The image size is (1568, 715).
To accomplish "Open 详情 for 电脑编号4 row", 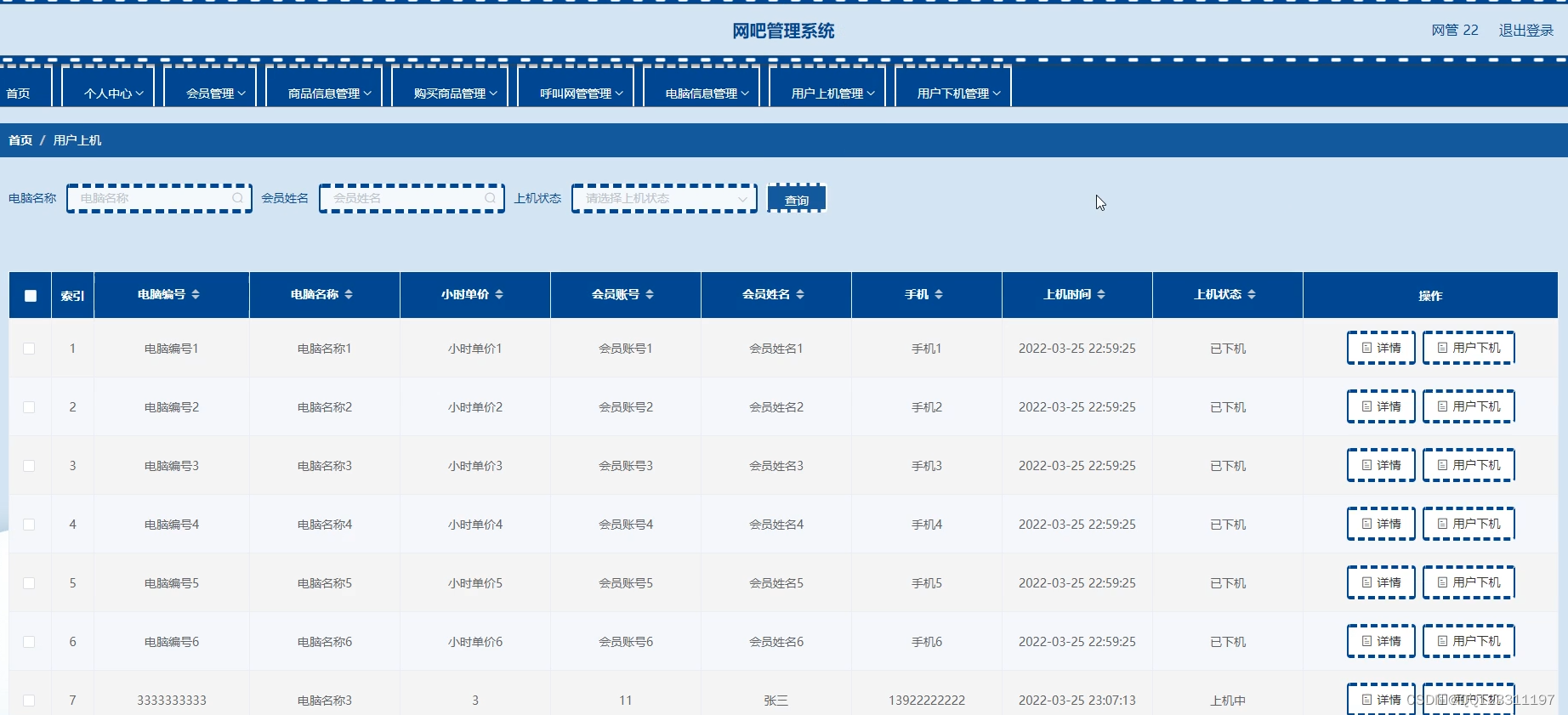I will pos(1381,524).
